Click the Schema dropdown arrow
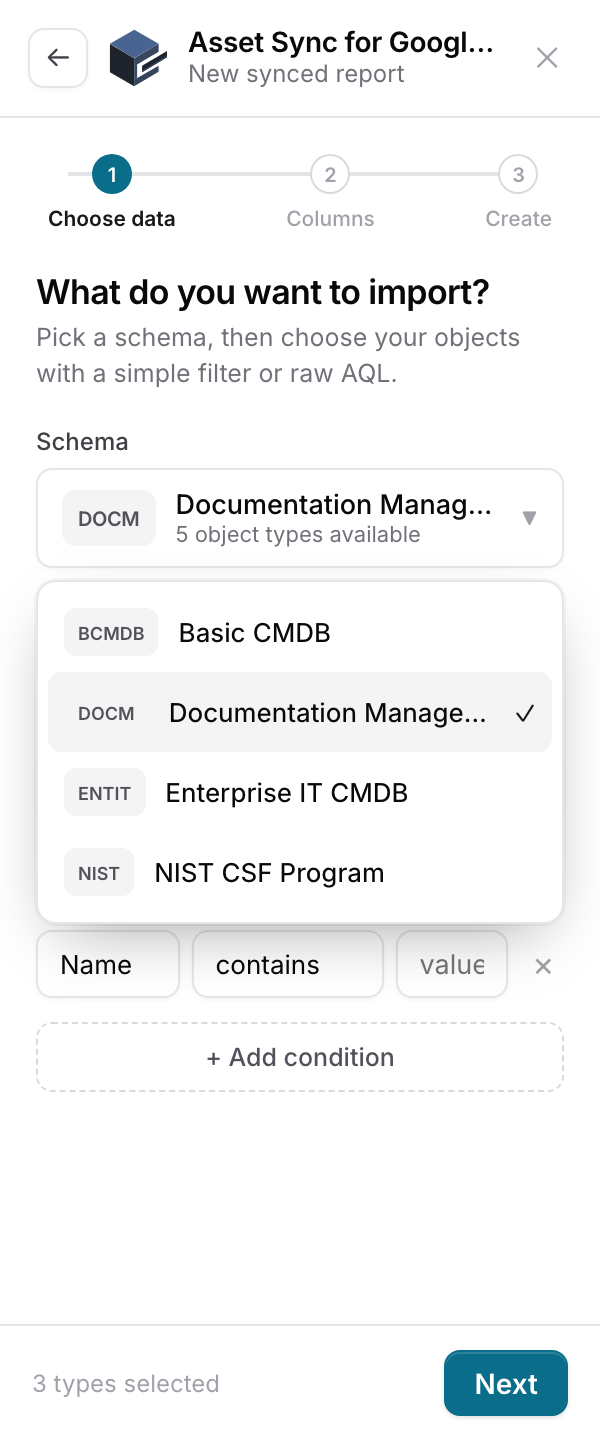This screenshot has height=1440, width=600. click(x=530, y=518)
